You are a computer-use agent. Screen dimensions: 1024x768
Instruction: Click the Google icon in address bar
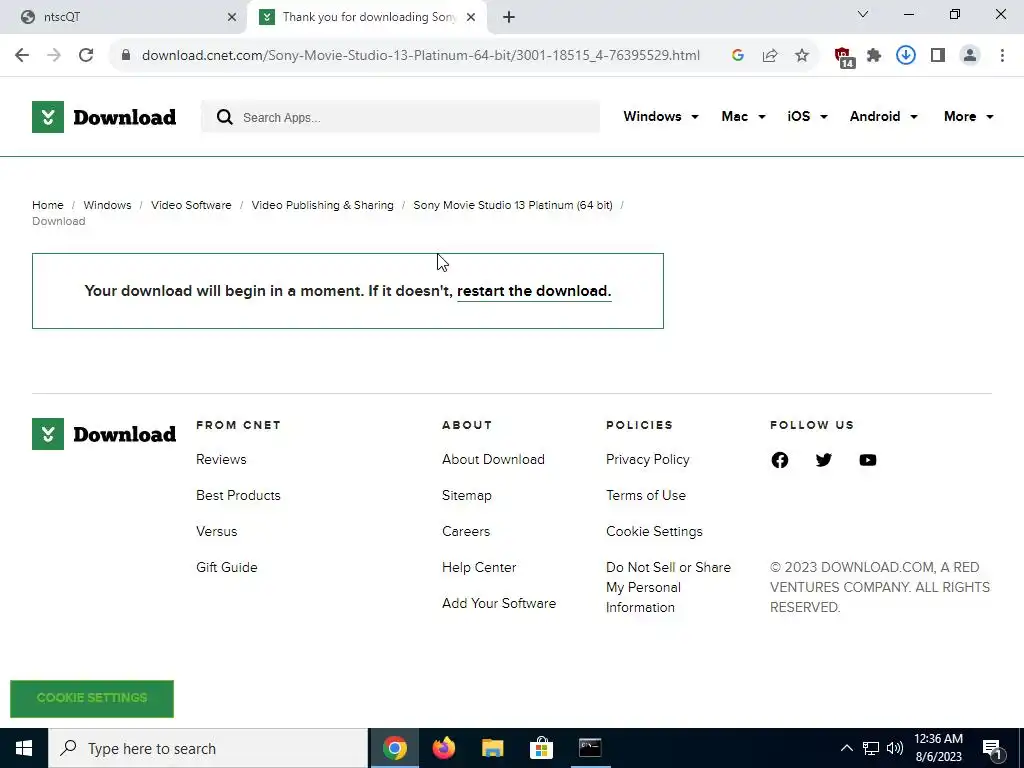click(738, 56)
